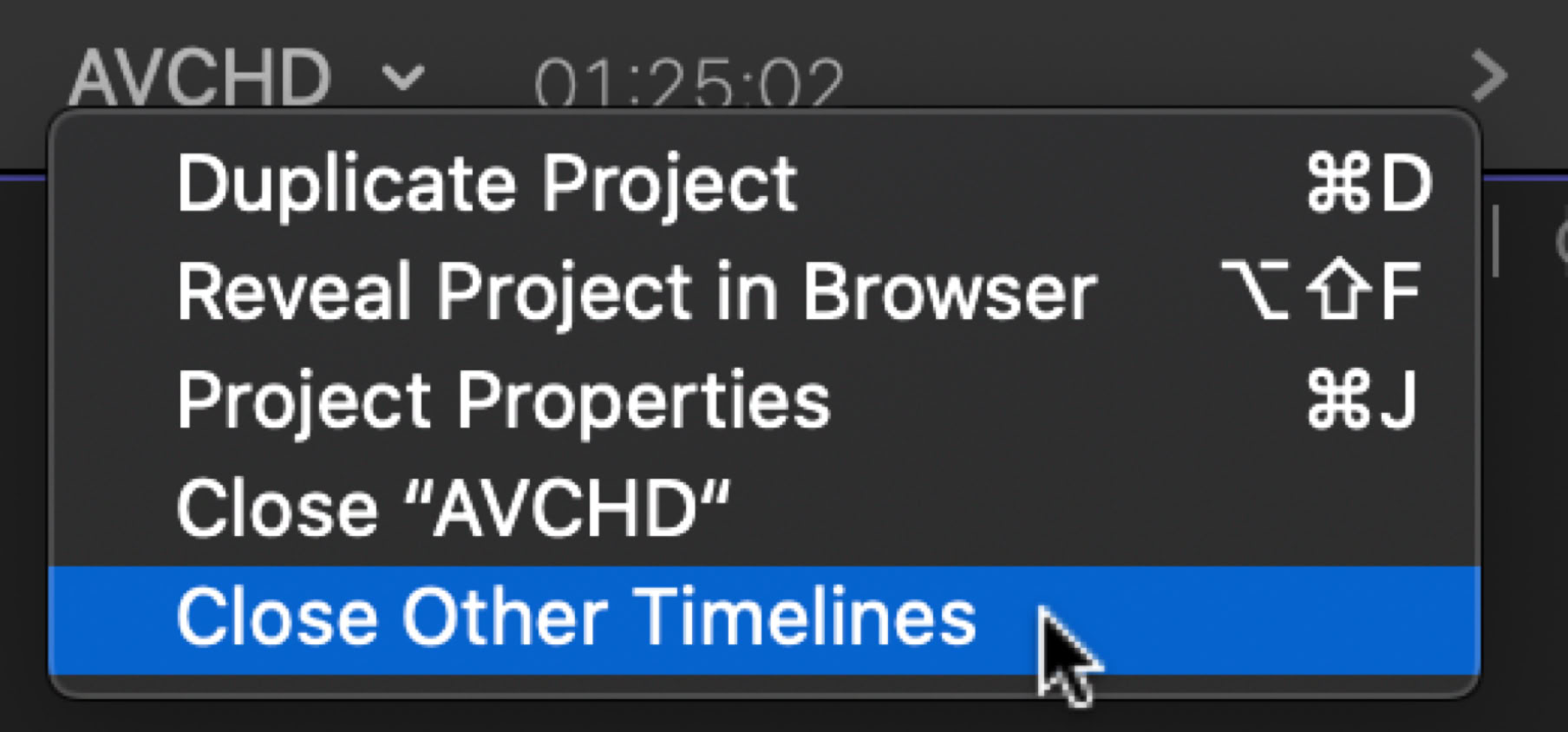The width and height of the screenshot is (1568, 732).
Task: Choose Reveal Project in Browser
Action: 636,292
